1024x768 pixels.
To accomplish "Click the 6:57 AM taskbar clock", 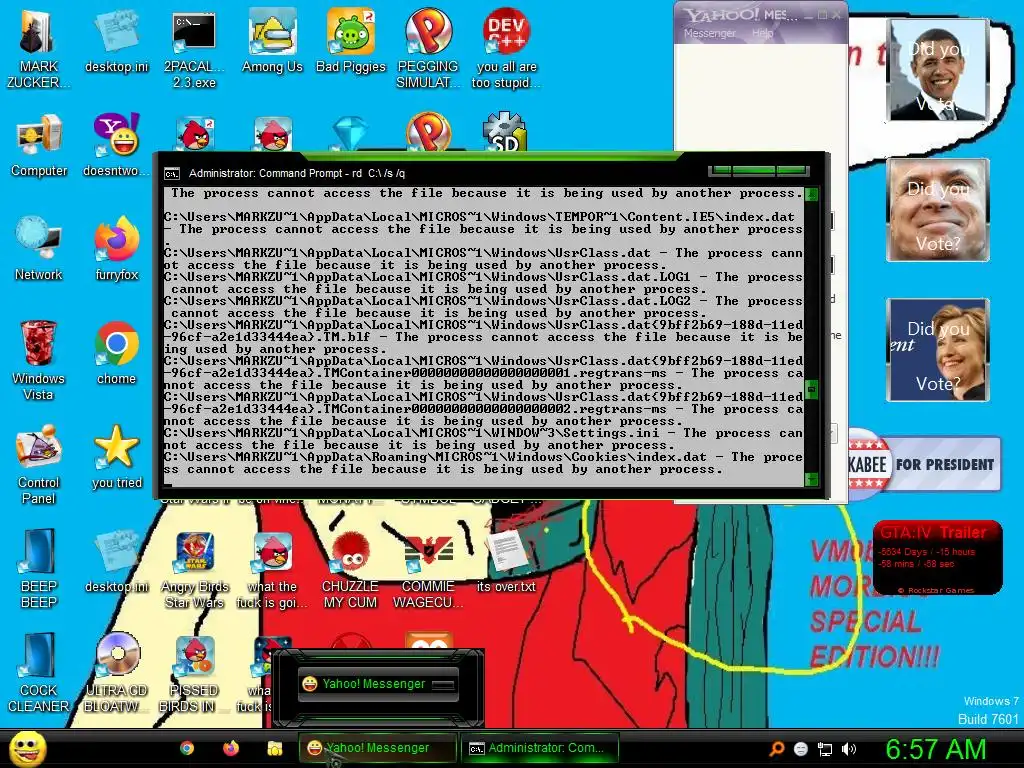I will point(935,749).
